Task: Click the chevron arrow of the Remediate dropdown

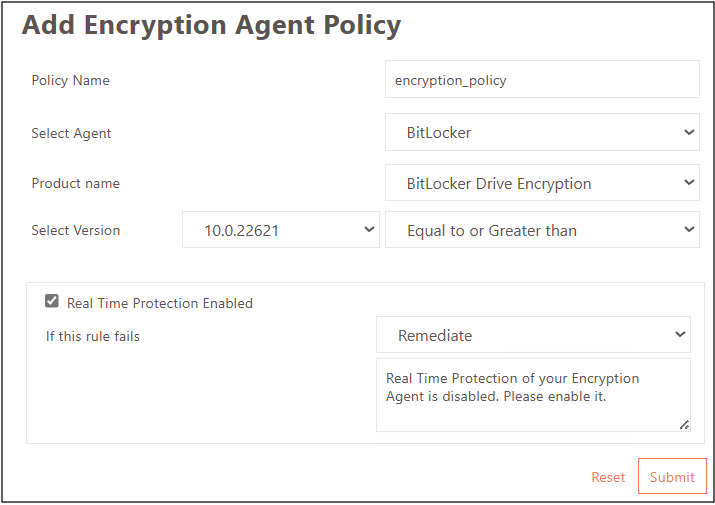Action: (680, 335)
